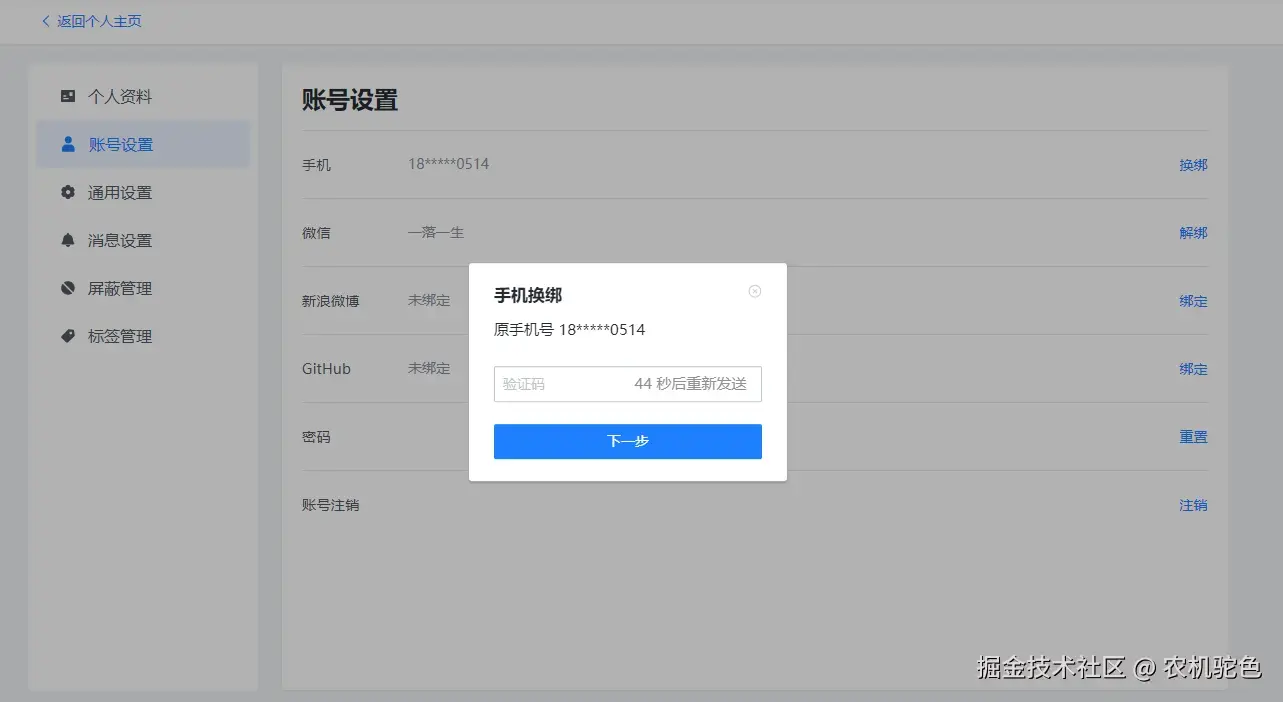Image resolution: width=1283 pixels, height=702 pixels.
Task: Click 注销 in the 账号注销 row
Action: (1193, 505)
